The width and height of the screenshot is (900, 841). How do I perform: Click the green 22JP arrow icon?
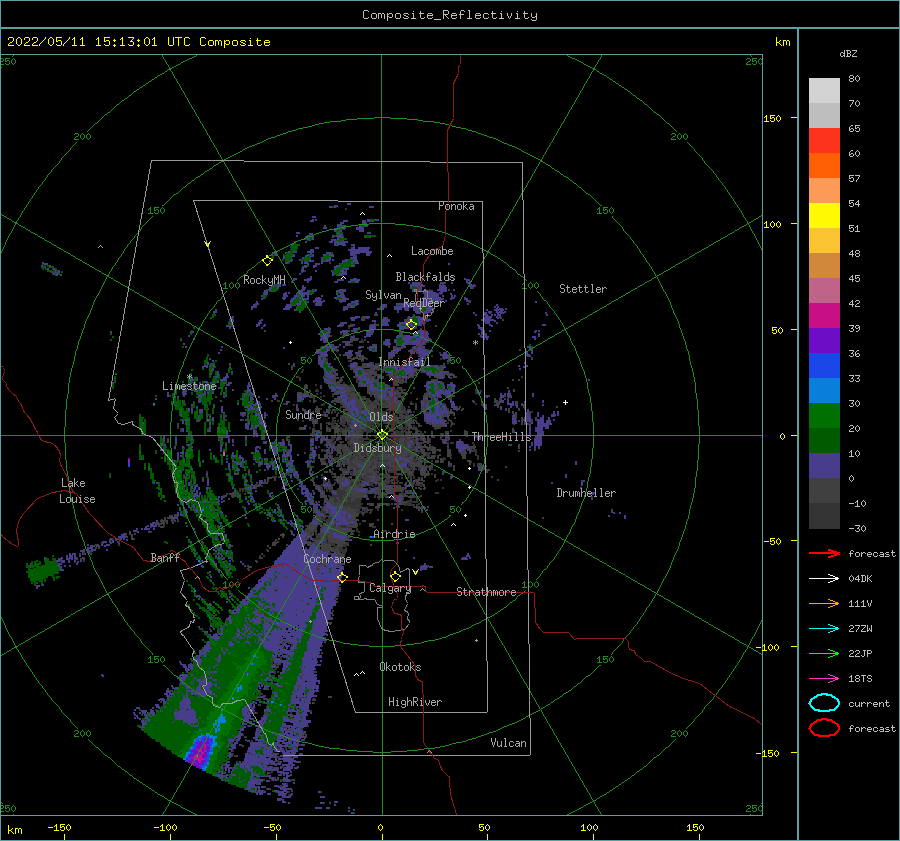[824, 653]
